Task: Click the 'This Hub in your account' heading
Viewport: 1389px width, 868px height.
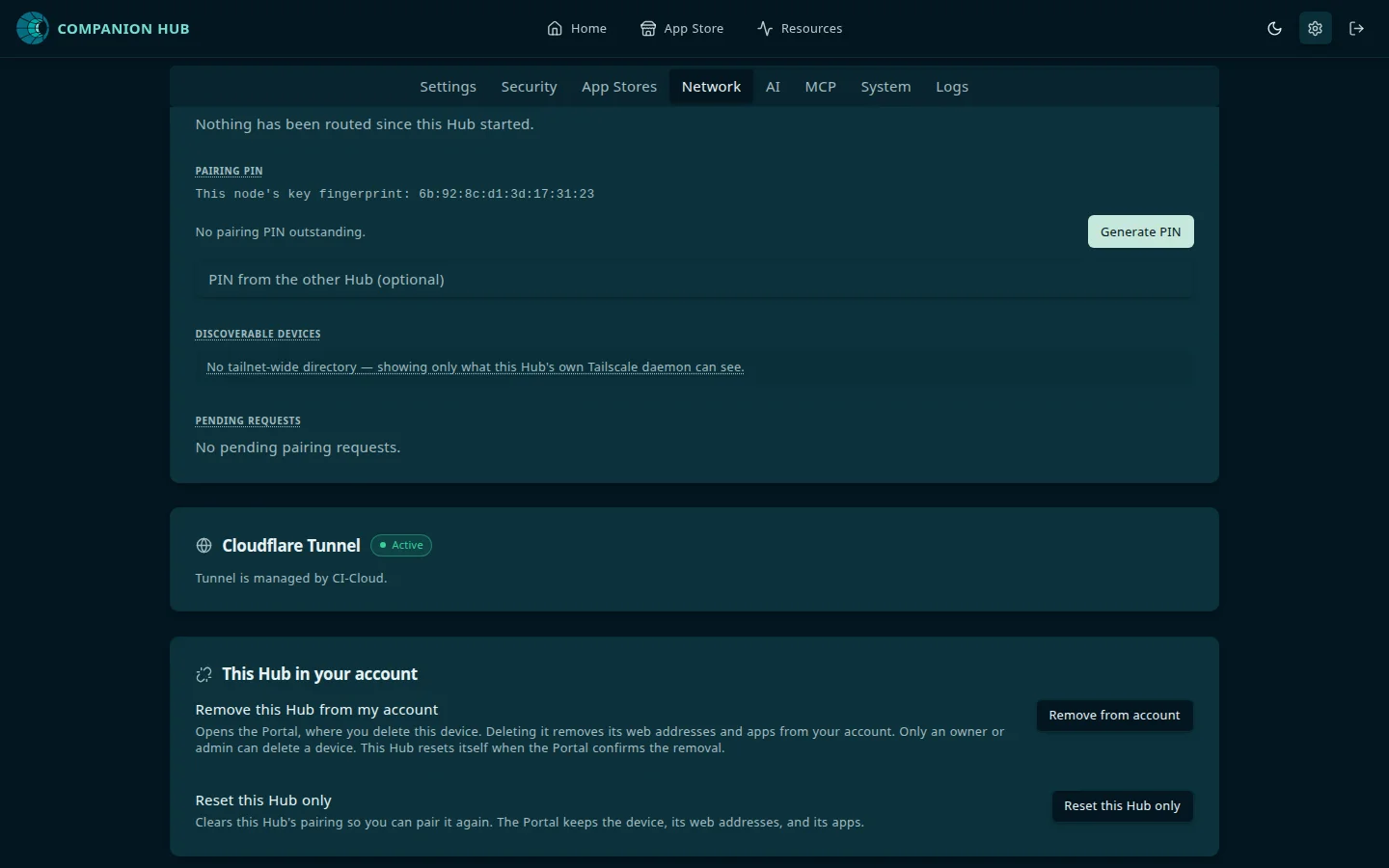Action: (320, 674)
